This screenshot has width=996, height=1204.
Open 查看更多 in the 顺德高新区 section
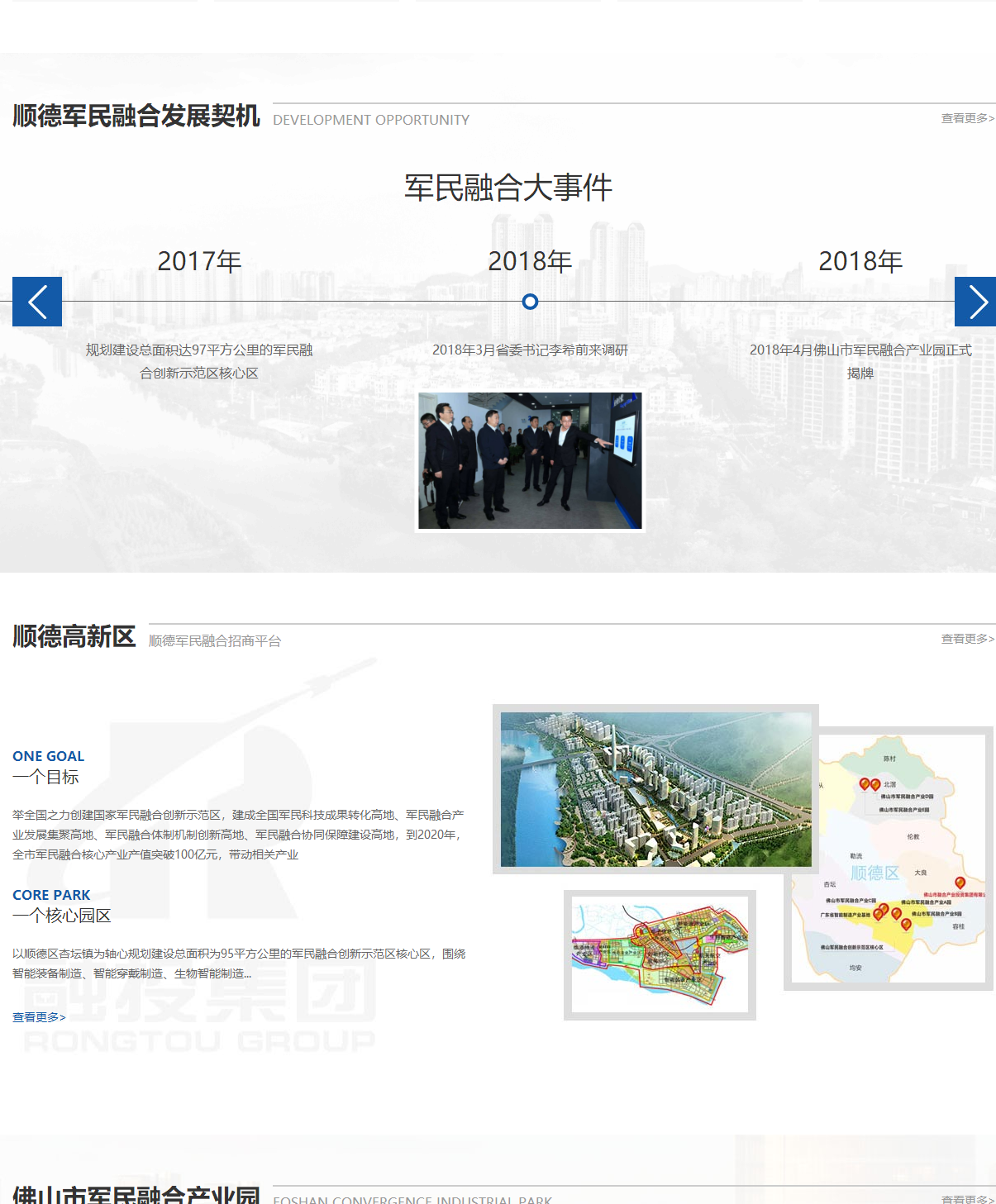coord(965,637)
